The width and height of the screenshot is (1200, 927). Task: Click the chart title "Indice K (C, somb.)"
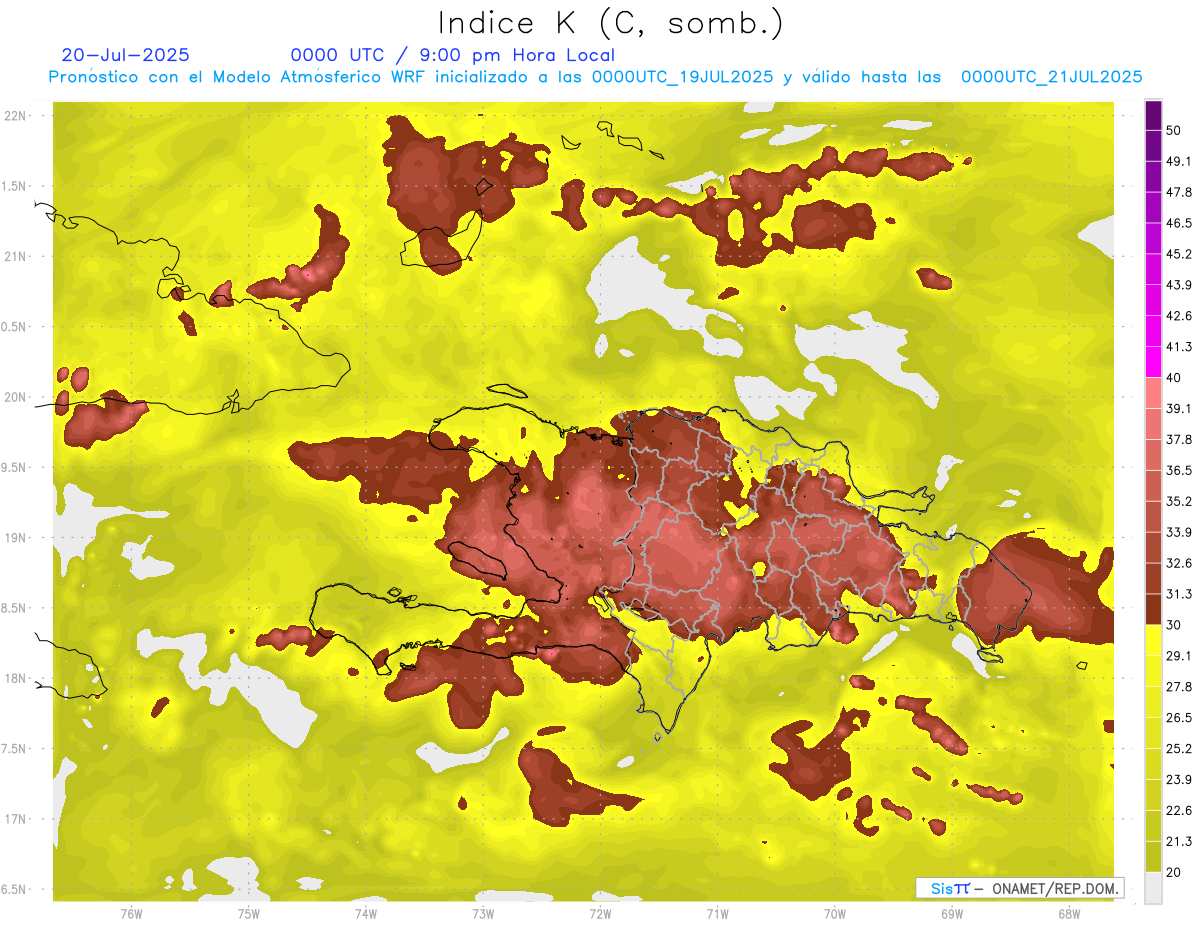(610, 23)
